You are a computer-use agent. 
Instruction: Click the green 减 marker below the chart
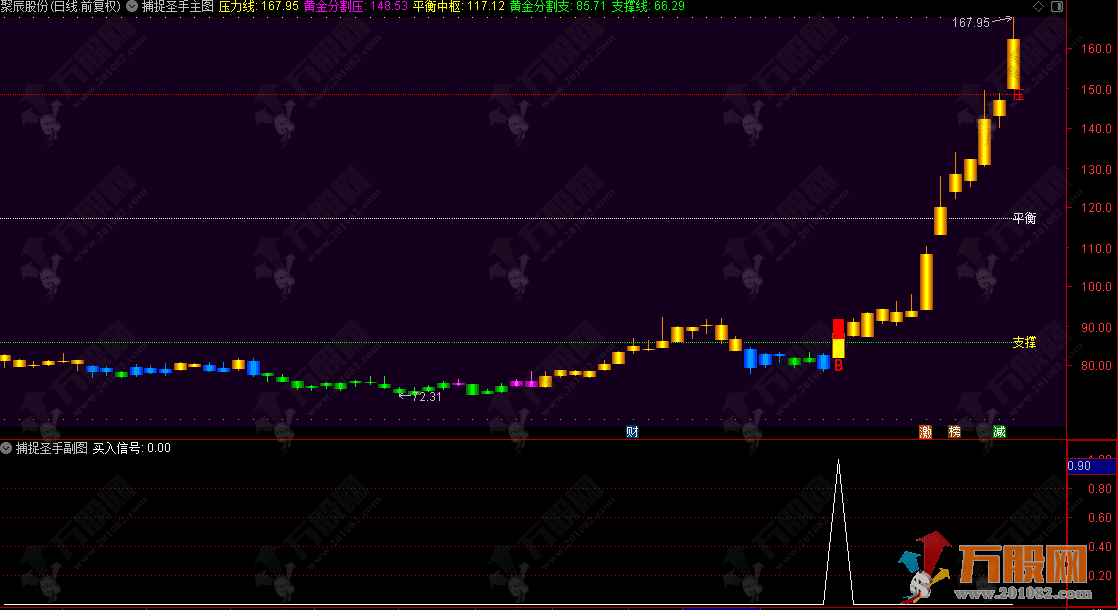[999, 431]
